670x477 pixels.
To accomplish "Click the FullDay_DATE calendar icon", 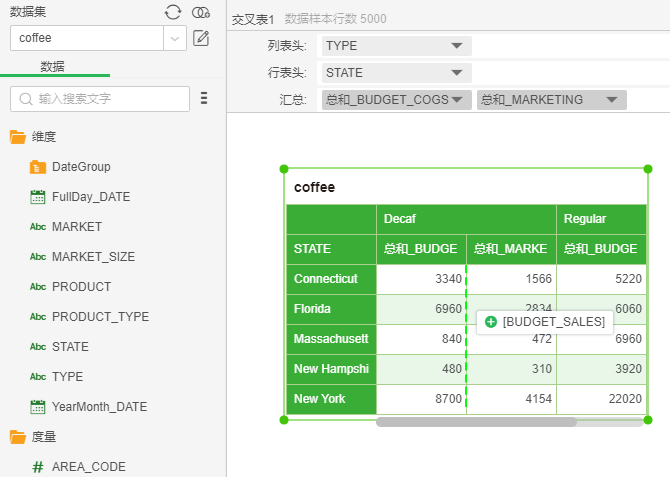I will (x=38, y=197).
